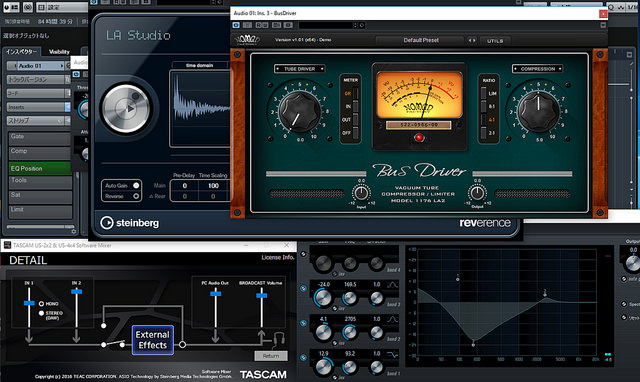Click the inspector settings gear icon
Image resolution: width=640 pixels, height=382 pixels.
[73, 231]
